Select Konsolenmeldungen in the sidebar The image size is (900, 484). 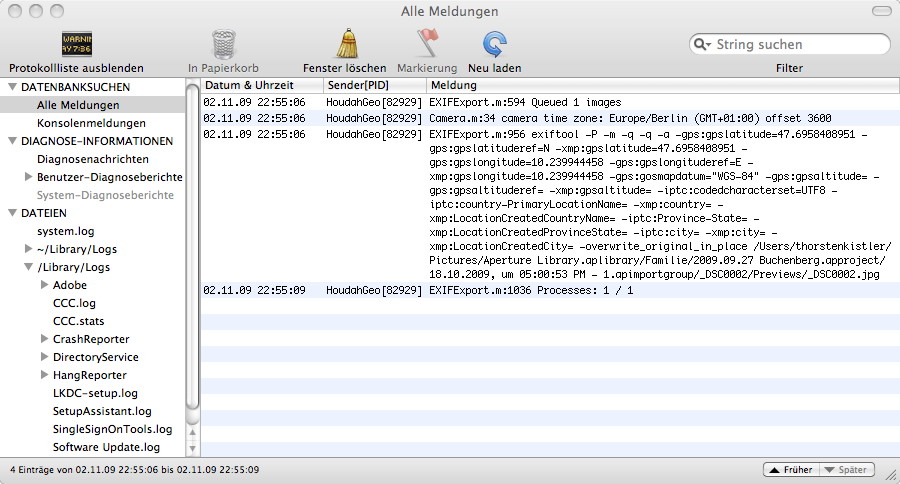[91, 123]
